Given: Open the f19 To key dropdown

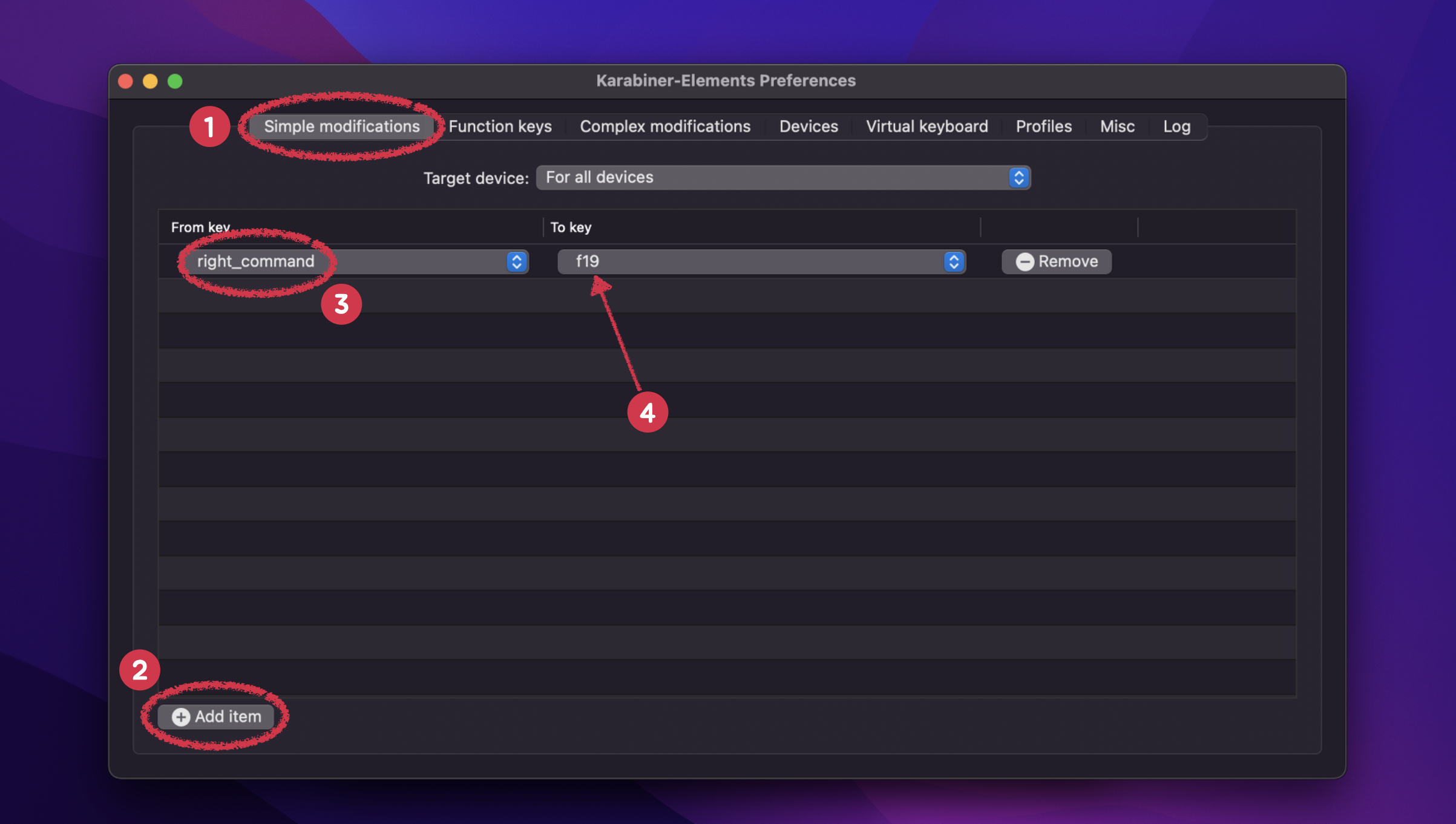Looking at the screenshot, I should click(750, 261).
